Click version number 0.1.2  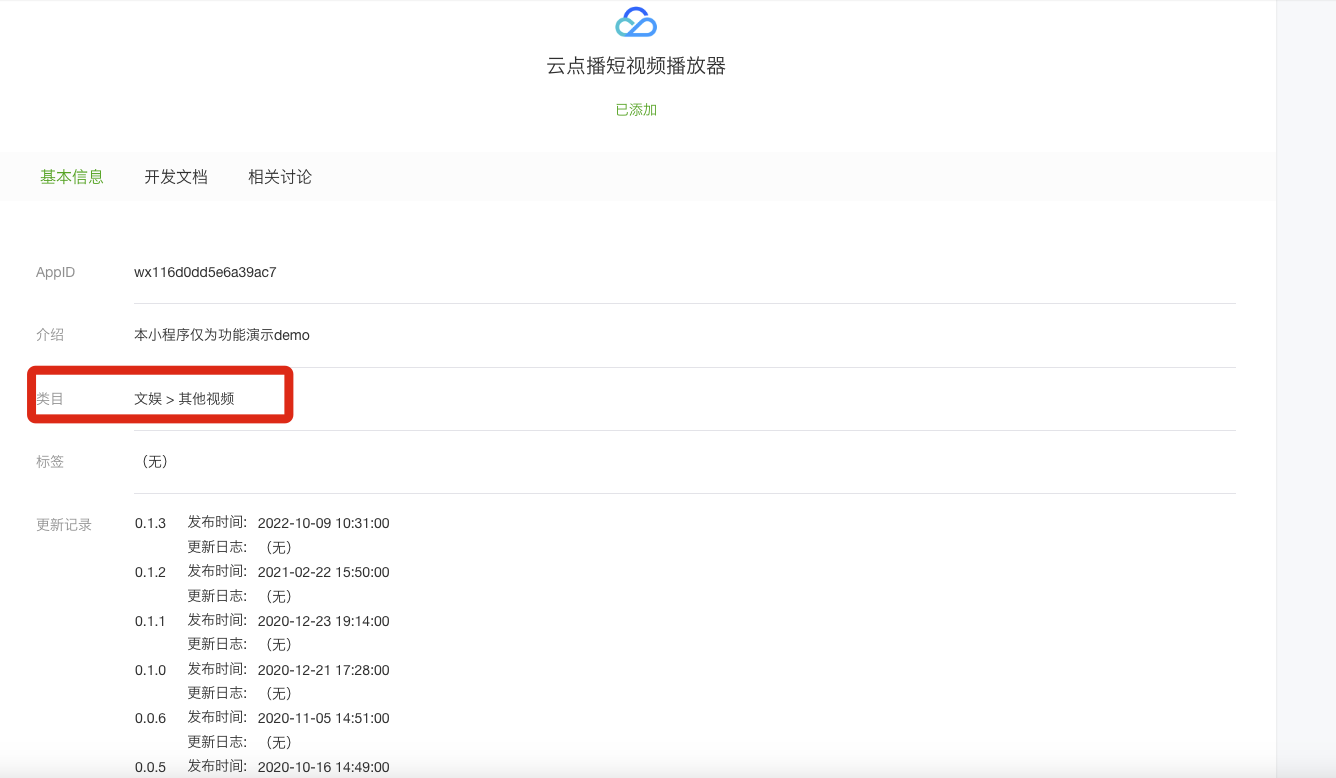(150, 572)
